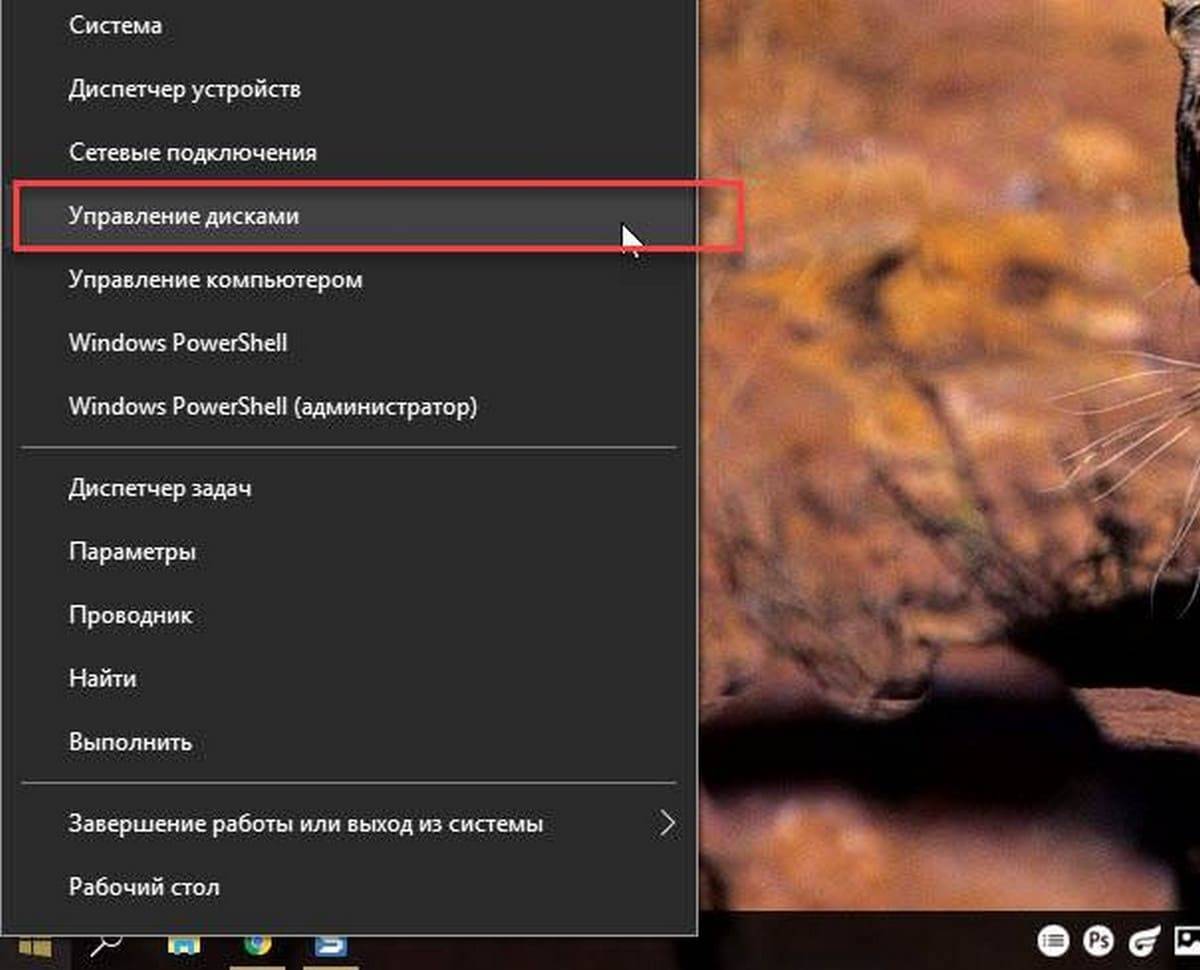The image size is (1200, 970).
Task: Open Управление компьютером
Action: pos(215,280)
